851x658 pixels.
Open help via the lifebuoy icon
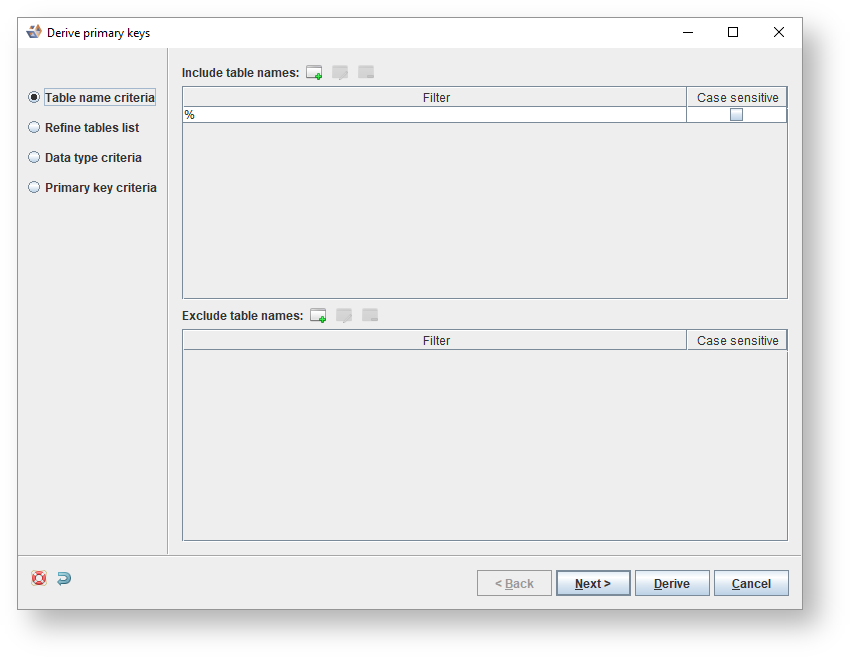coord(39,578)
